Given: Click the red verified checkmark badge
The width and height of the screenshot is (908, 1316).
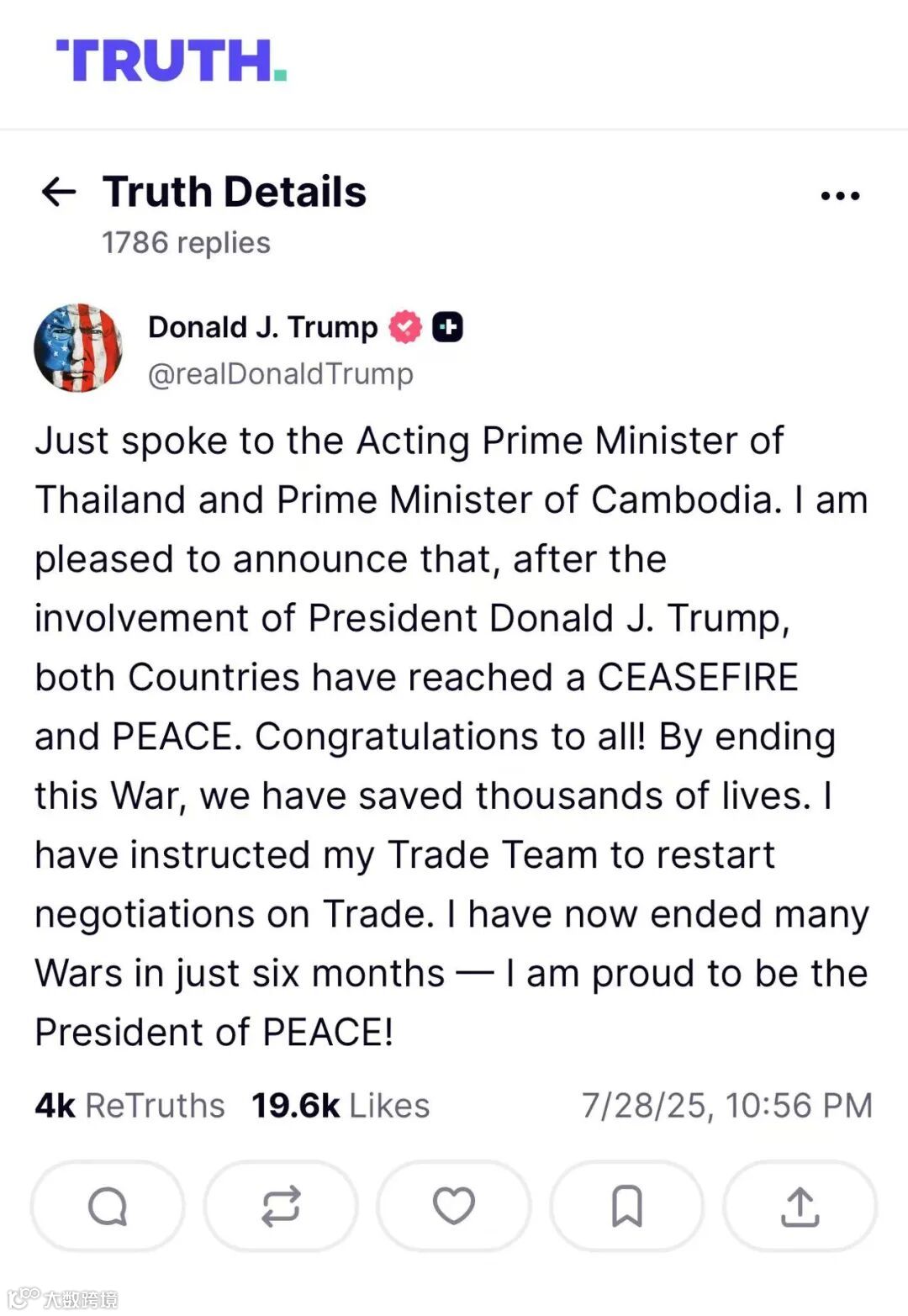Looking at the screenshot, I should tap(405, 327).
